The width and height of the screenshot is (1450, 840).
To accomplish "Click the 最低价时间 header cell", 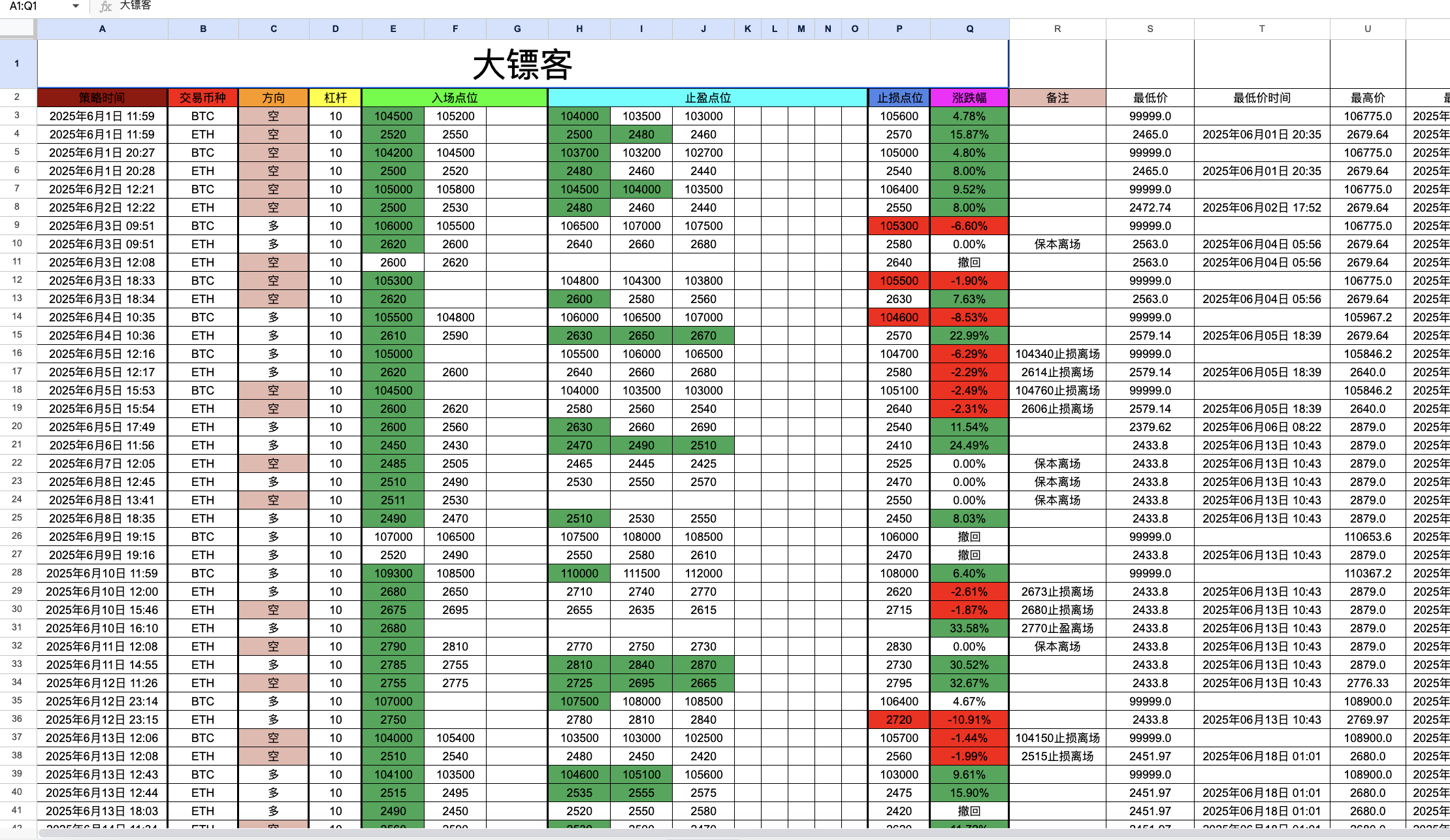I will coord(1261,98).
